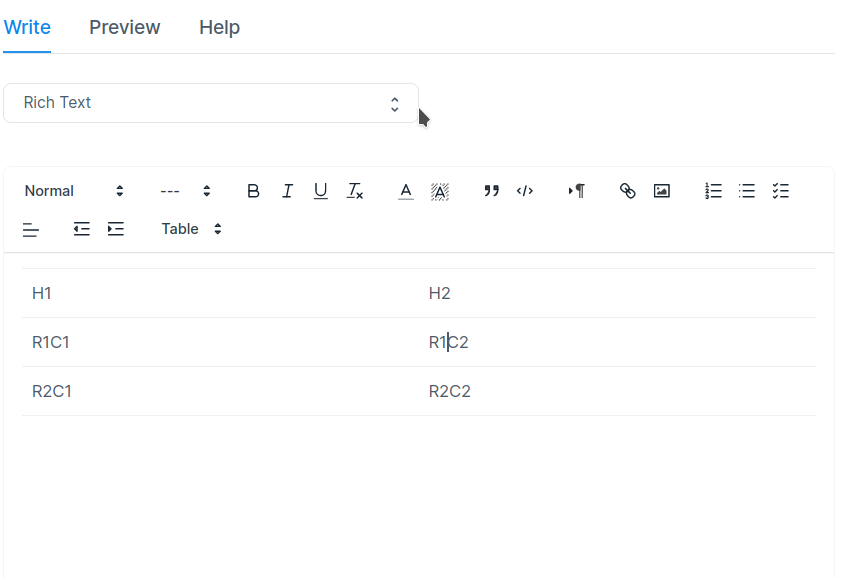Toggle bold formatting
The width and height of the screenshot is (845, 578).
[253, 191]
